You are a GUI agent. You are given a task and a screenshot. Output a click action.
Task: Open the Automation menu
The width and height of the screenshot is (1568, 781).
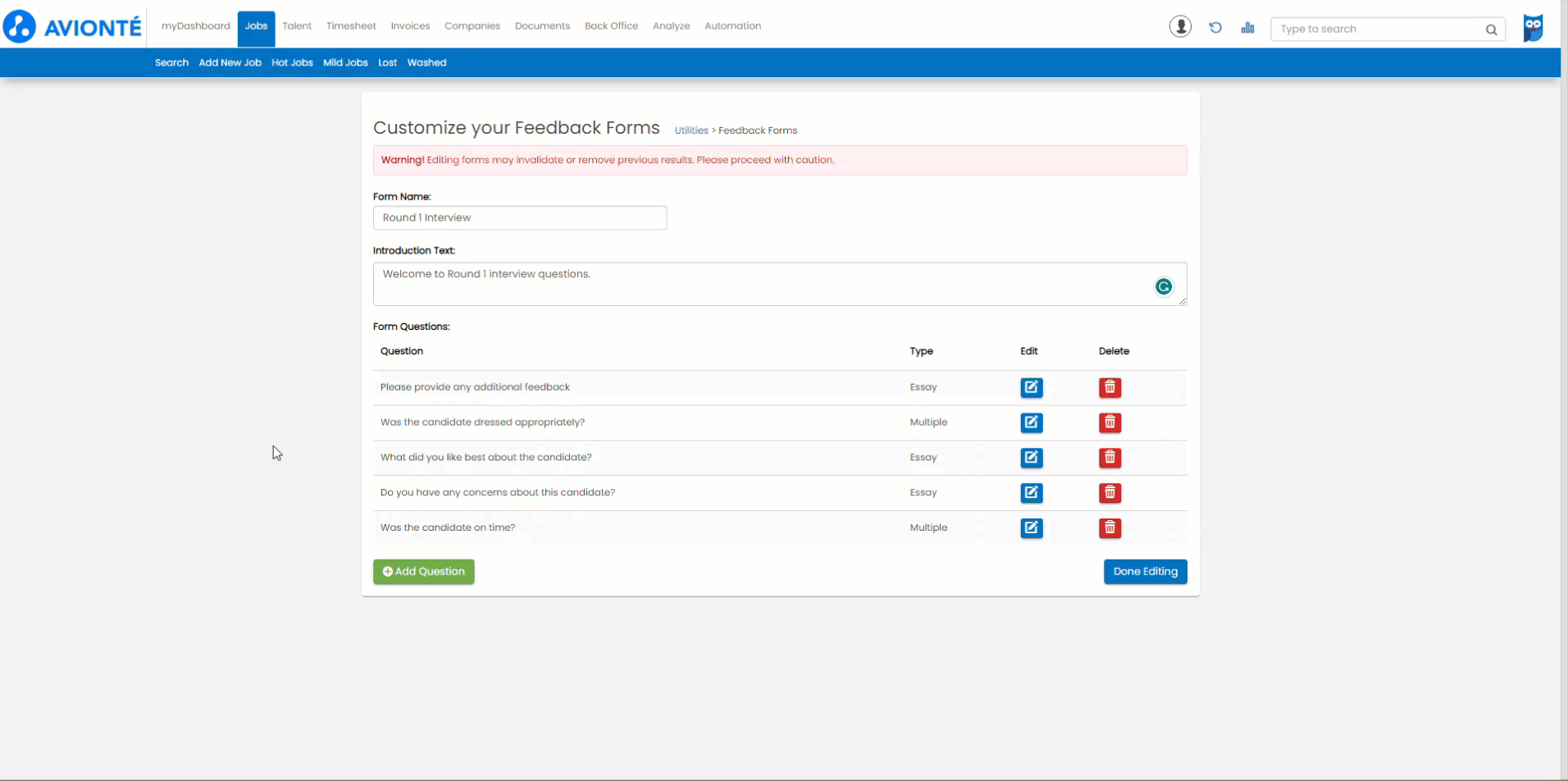(732, 26)
